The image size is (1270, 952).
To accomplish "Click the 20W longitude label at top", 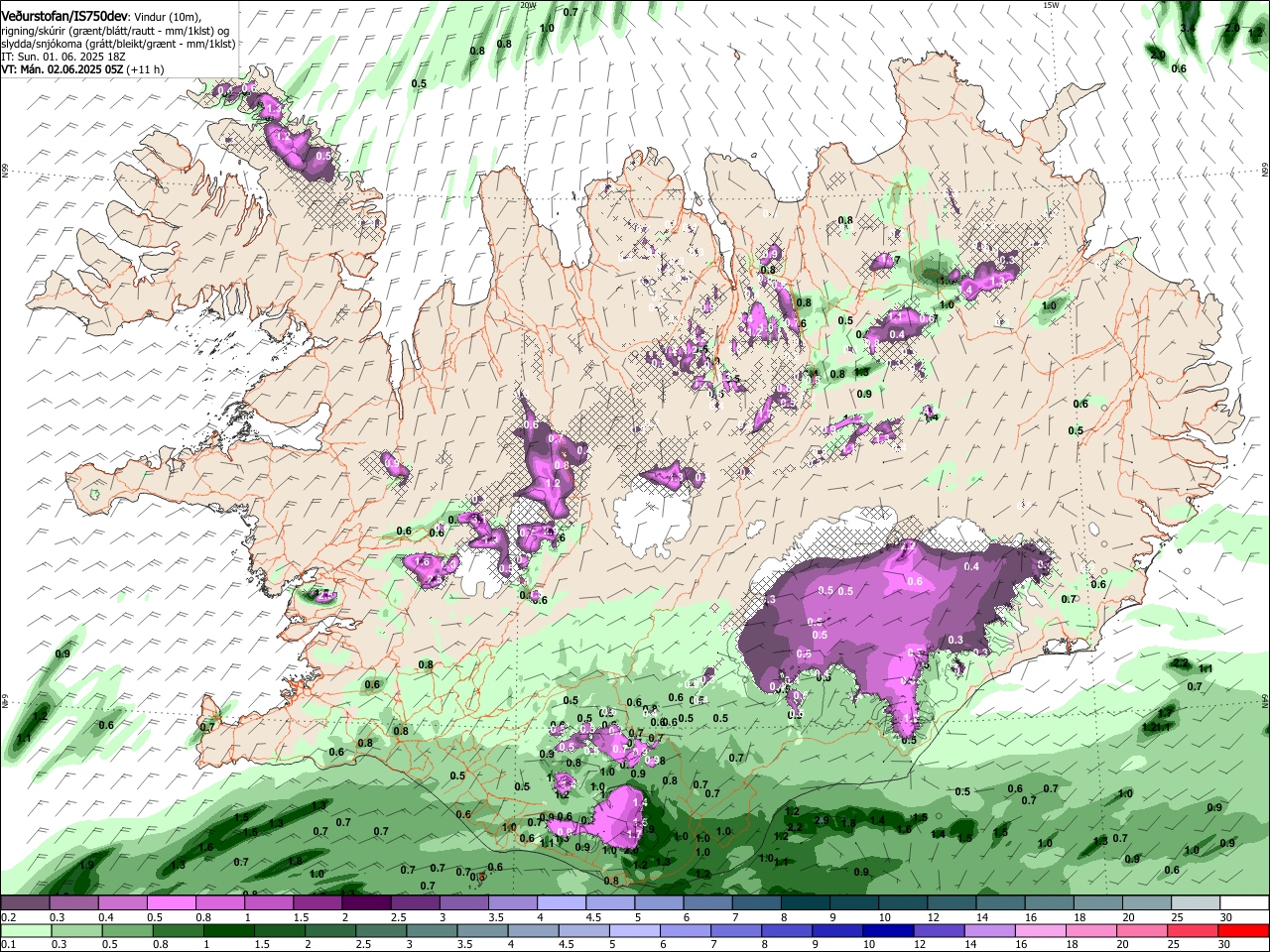I will click(x=528, y=5).
